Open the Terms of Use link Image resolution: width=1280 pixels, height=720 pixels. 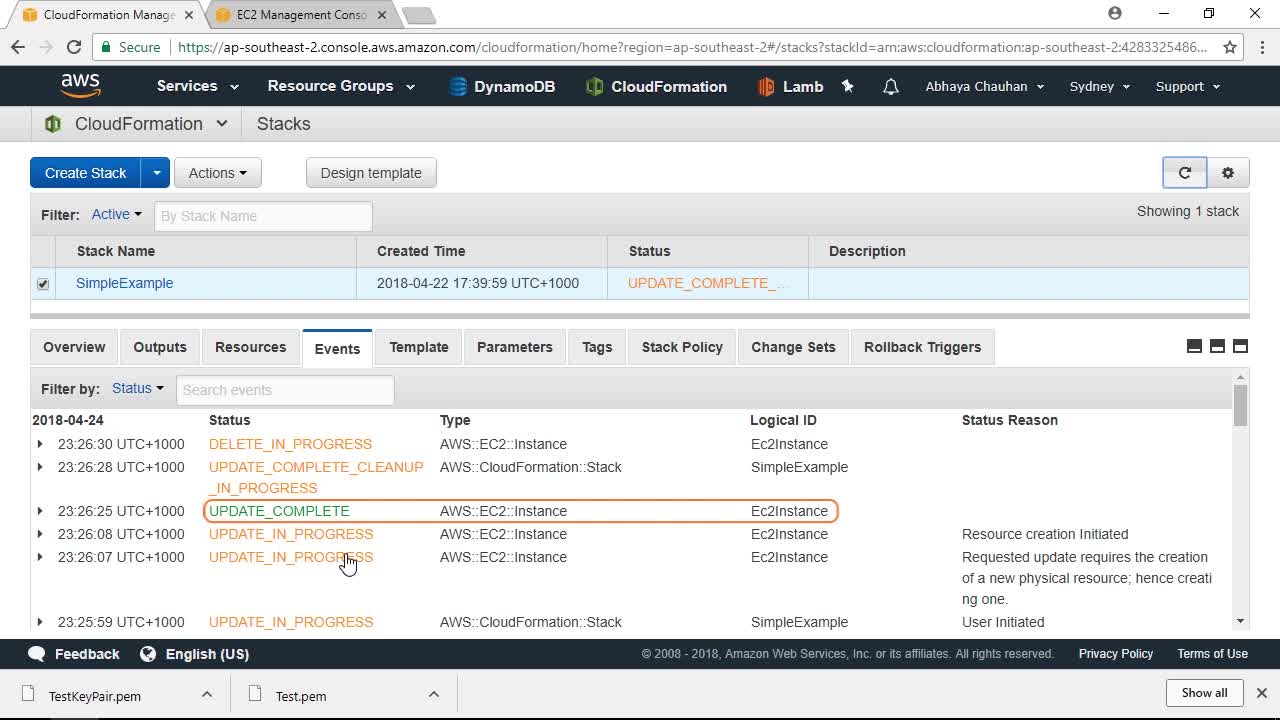point(1212,654)
